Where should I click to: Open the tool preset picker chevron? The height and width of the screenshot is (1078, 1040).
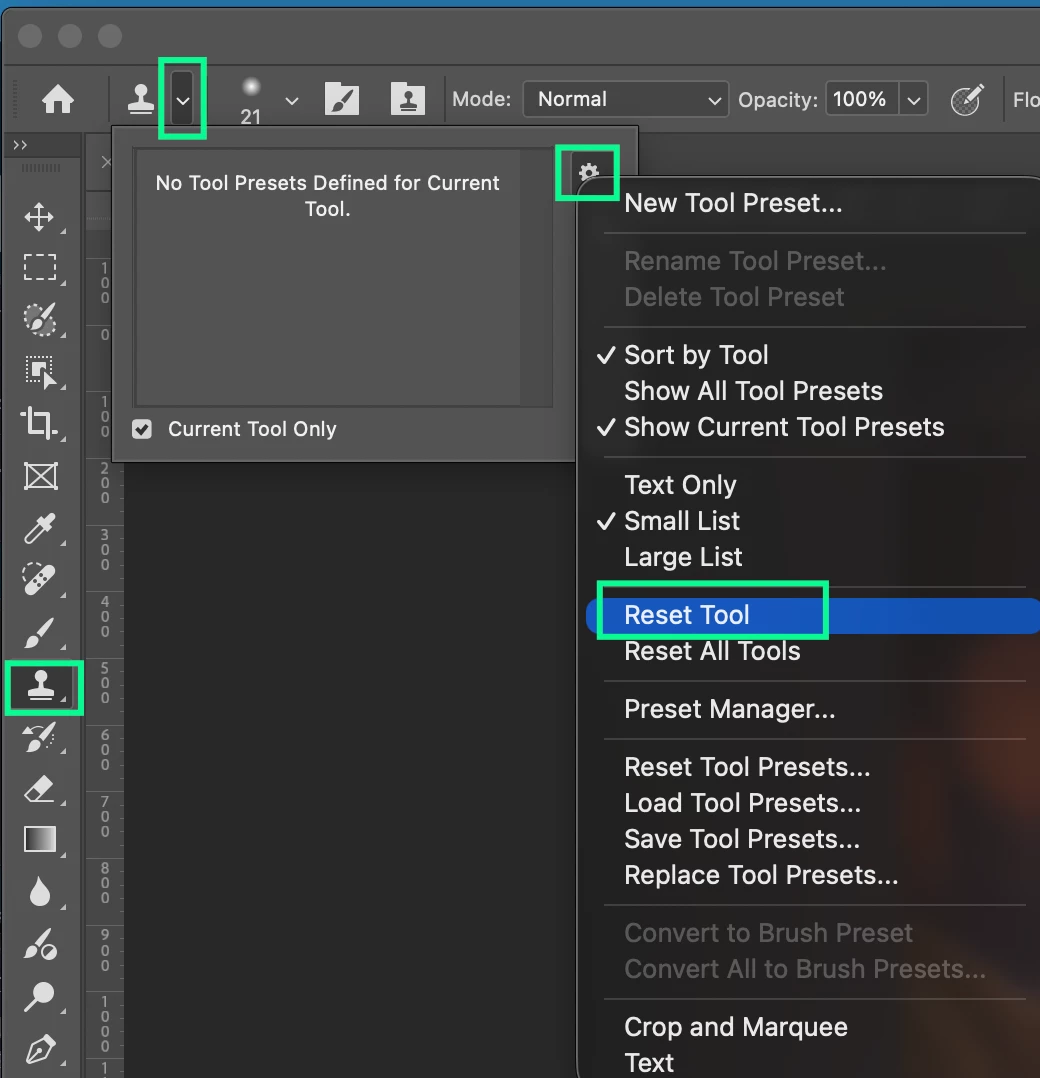[182, 100]
